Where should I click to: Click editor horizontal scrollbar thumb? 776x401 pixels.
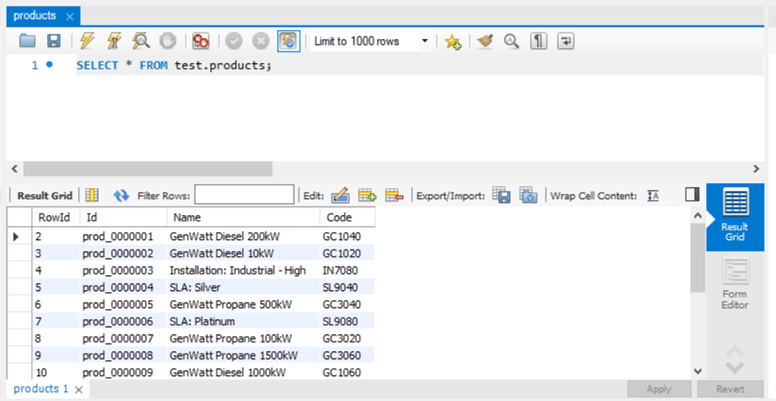point(147,169)
